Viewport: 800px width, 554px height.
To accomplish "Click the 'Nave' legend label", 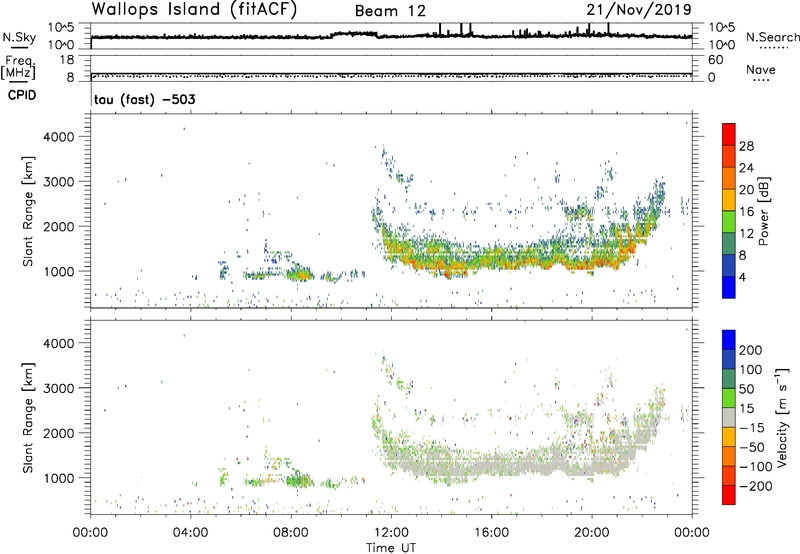I will point(760,69).
